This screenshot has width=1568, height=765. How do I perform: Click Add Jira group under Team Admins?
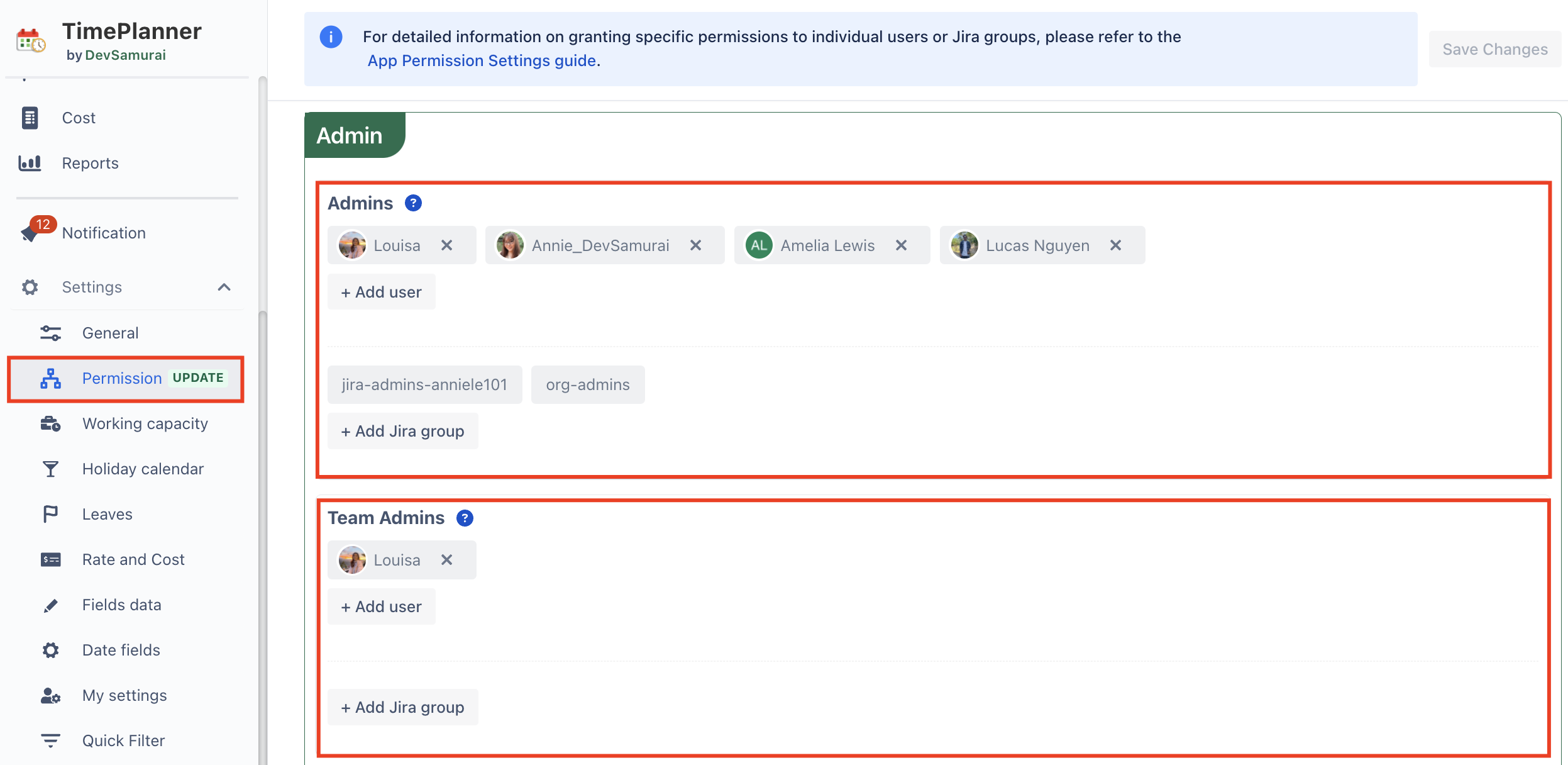point(402,707)
